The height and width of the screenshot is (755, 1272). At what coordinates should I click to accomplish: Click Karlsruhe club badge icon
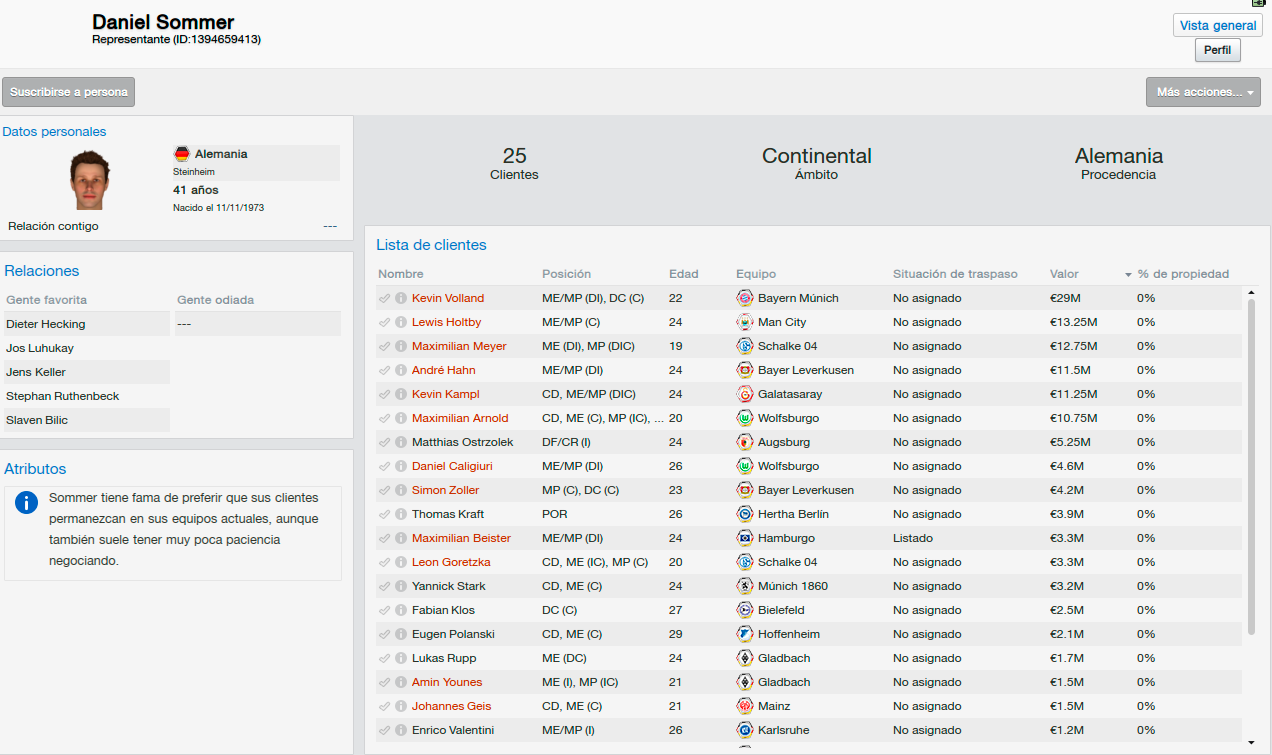click(744, 730)
